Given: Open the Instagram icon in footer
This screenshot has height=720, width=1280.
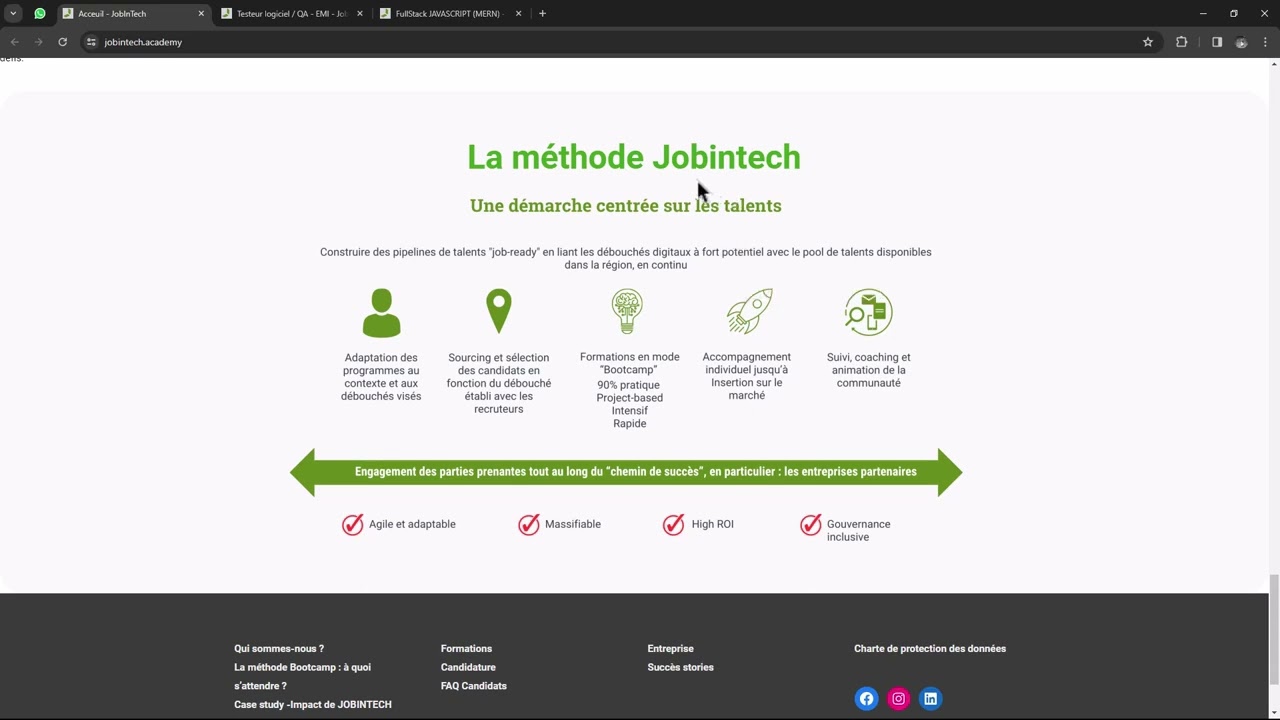Looking at the screenshot, I should [899, 699].
